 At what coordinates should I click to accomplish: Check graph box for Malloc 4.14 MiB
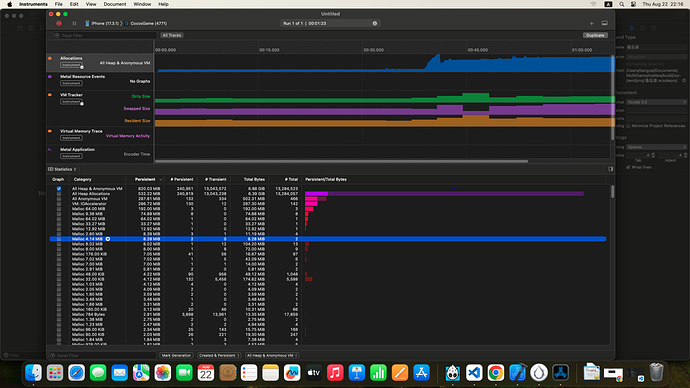click(x=59, y=239)
